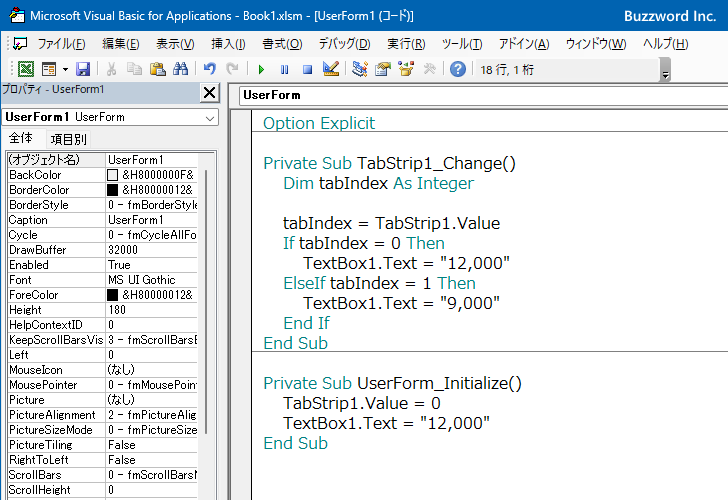Edit the (オブジェクト名) value UserForm1
Image resolution: width=728 pixels, height=500 pixels.
click(152, 160)
